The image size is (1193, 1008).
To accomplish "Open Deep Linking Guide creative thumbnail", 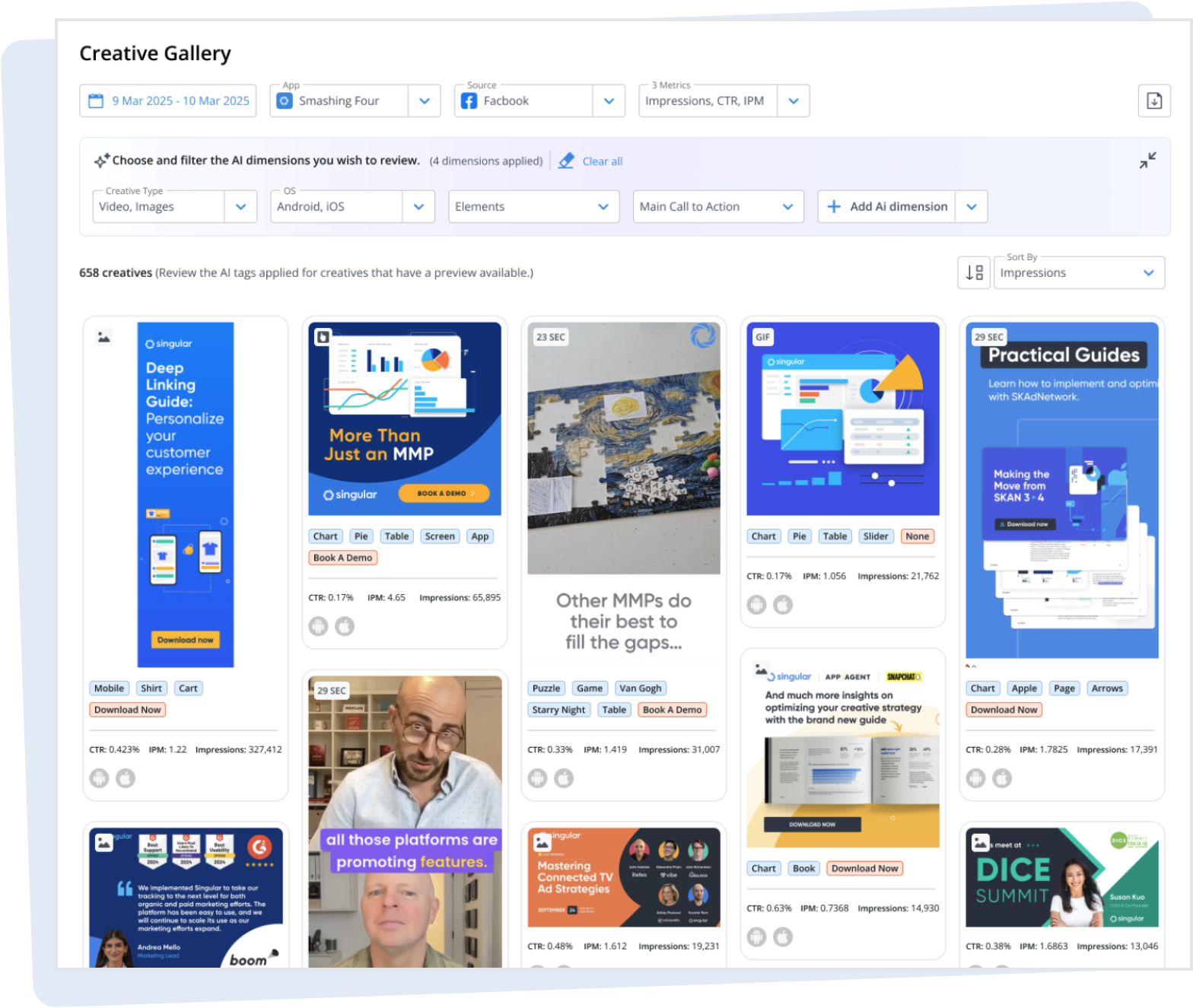I will tap(186, 494).
